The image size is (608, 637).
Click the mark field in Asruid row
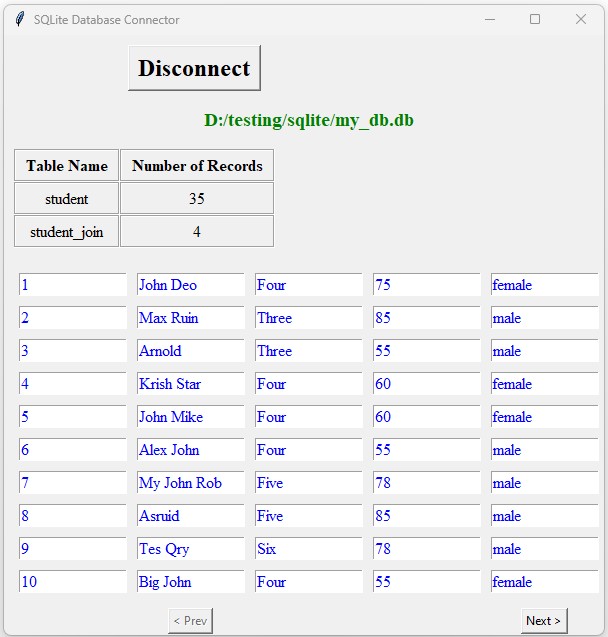427,516
